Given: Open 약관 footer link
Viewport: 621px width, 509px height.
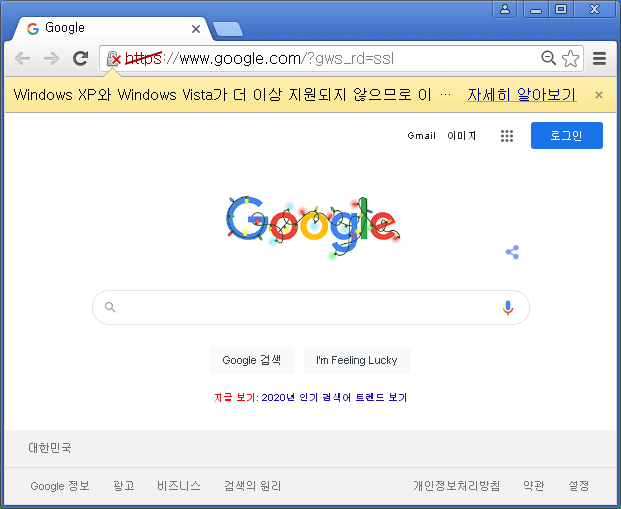Looking at the screenshot, I should point(533,486).
